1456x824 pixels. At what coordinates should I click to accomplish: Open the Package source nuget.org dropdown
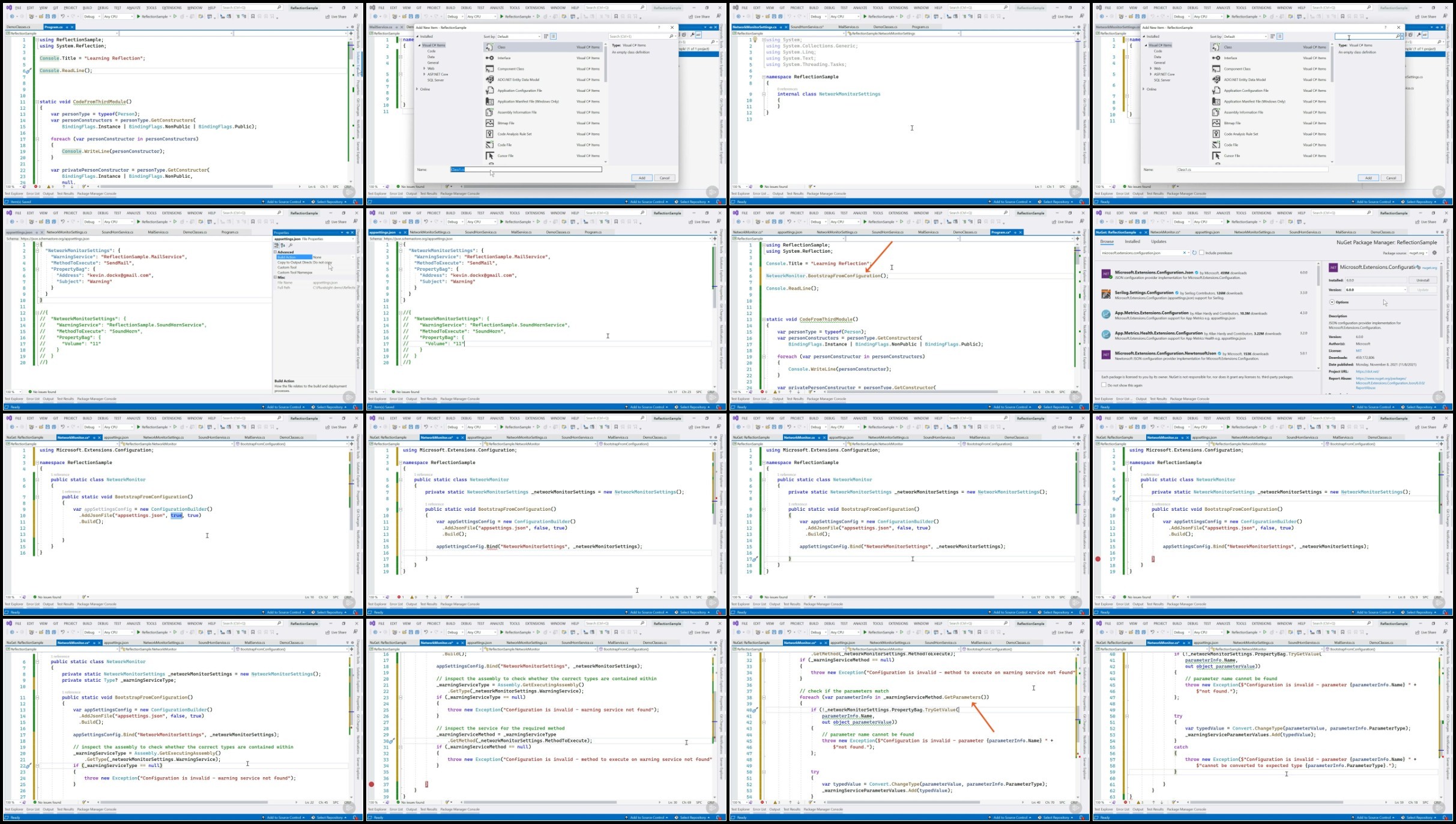point(1419,253)
